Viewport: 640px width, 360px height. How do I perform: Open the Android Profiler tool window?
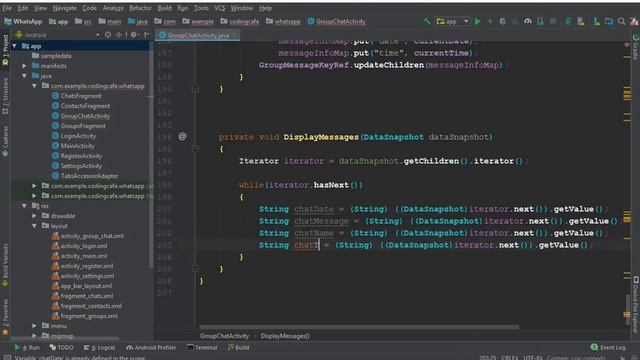151,347
